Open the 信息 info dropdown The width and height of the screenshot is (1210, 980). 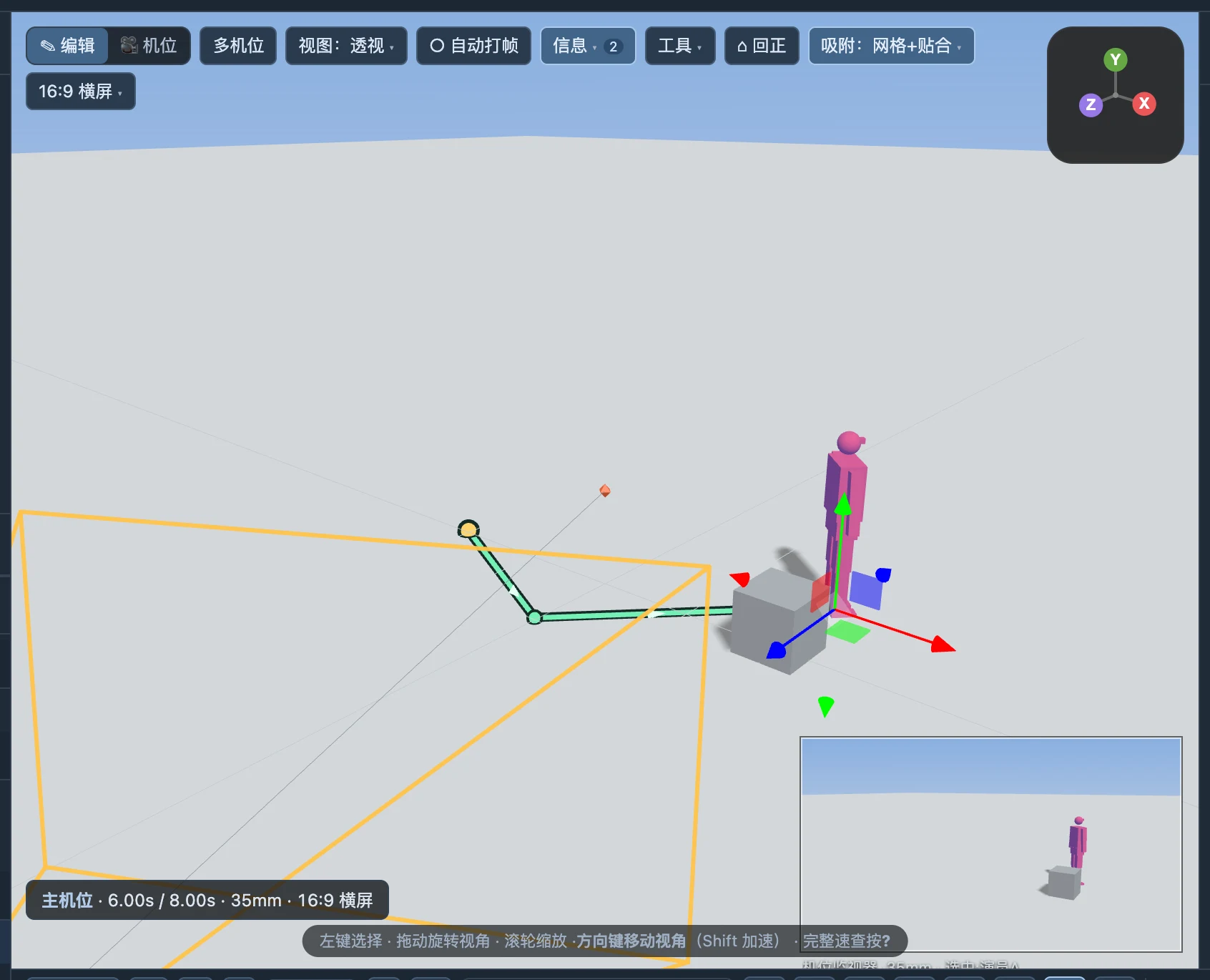pyautogui.click(x=588, y=46)
